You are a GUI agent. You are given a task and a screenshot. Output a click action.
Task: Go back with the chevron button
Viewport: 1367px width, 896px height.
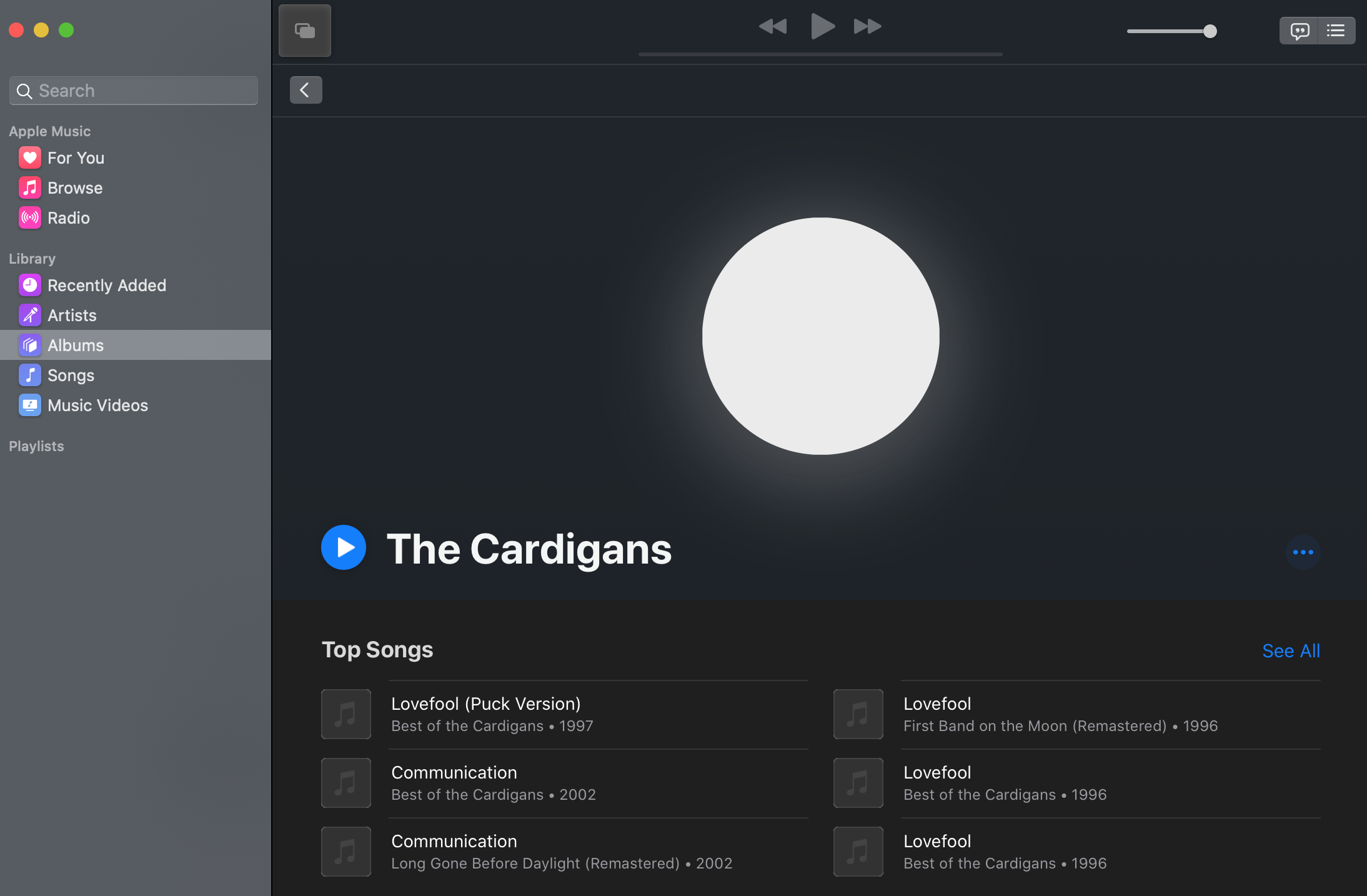[306, 90]
